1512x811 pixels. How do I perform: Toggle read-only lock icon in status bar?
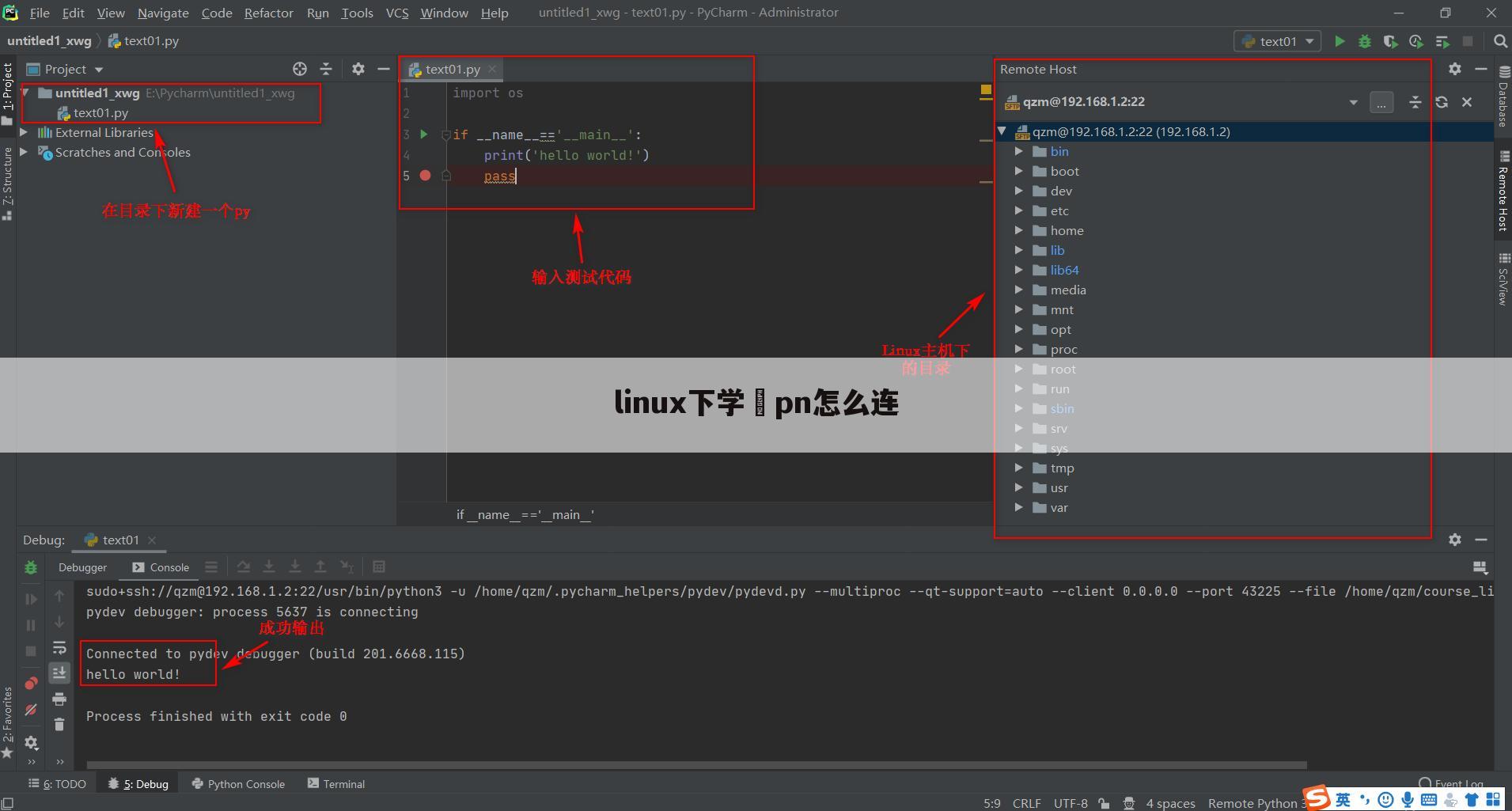1104,803
